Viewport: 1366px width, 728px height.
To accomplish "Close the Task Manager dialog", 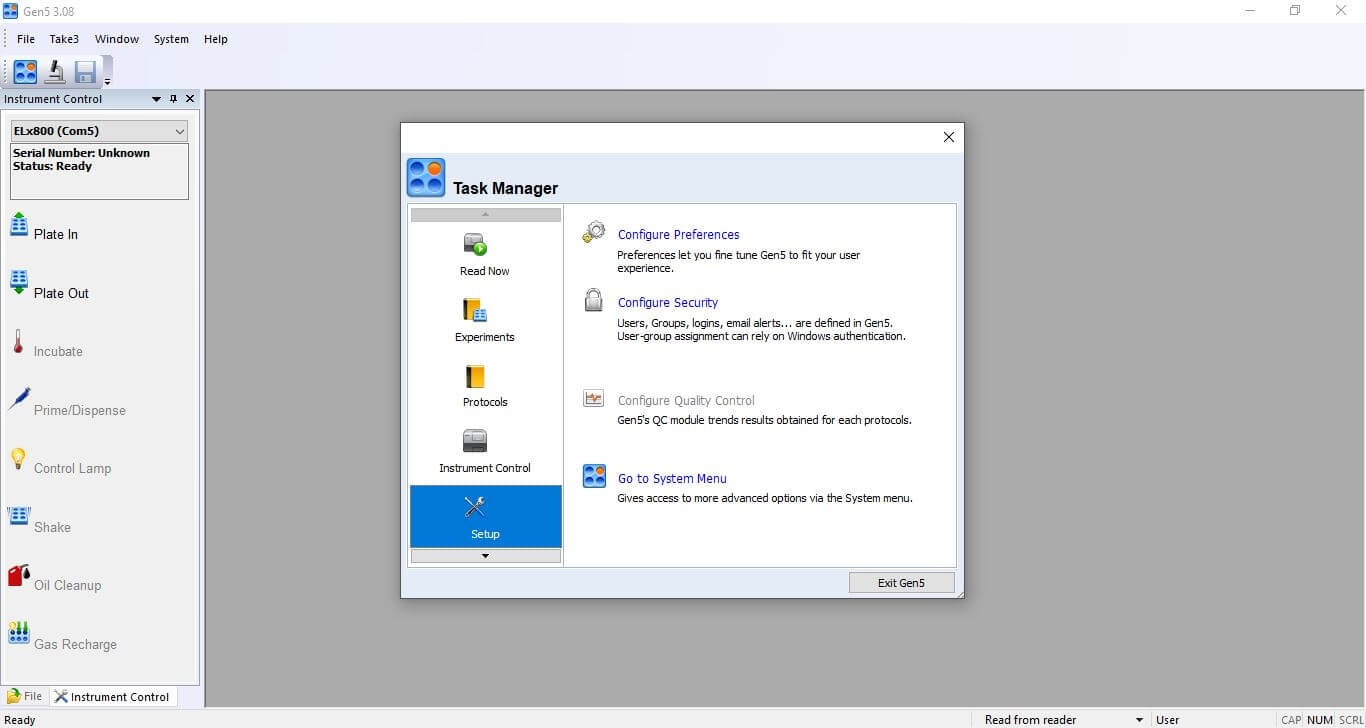I will [949, 137].
